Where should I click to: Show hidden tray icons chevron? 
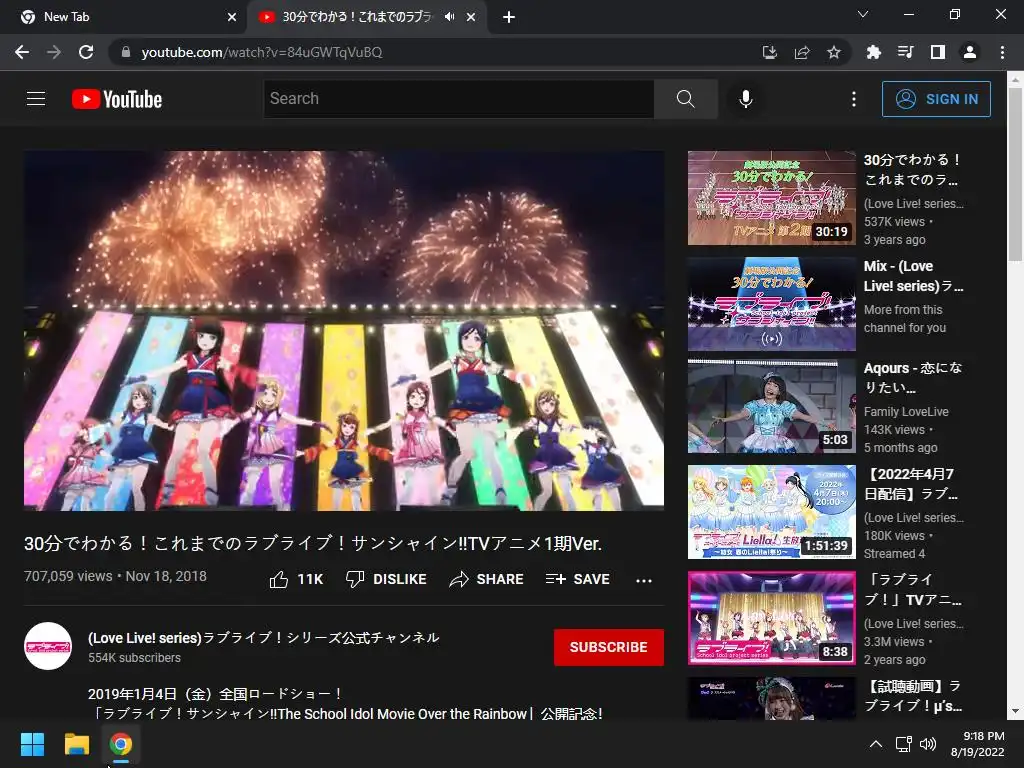pyautogui.click(x=876, y=744)
